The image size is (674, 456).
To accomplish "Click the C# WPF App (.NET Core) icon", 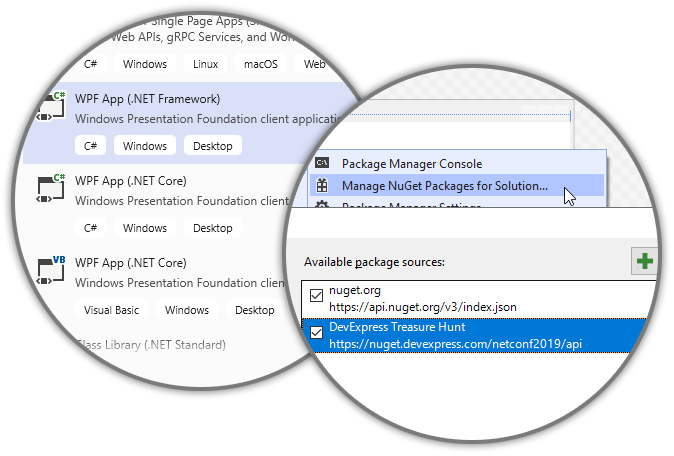I will coord(50,190).
